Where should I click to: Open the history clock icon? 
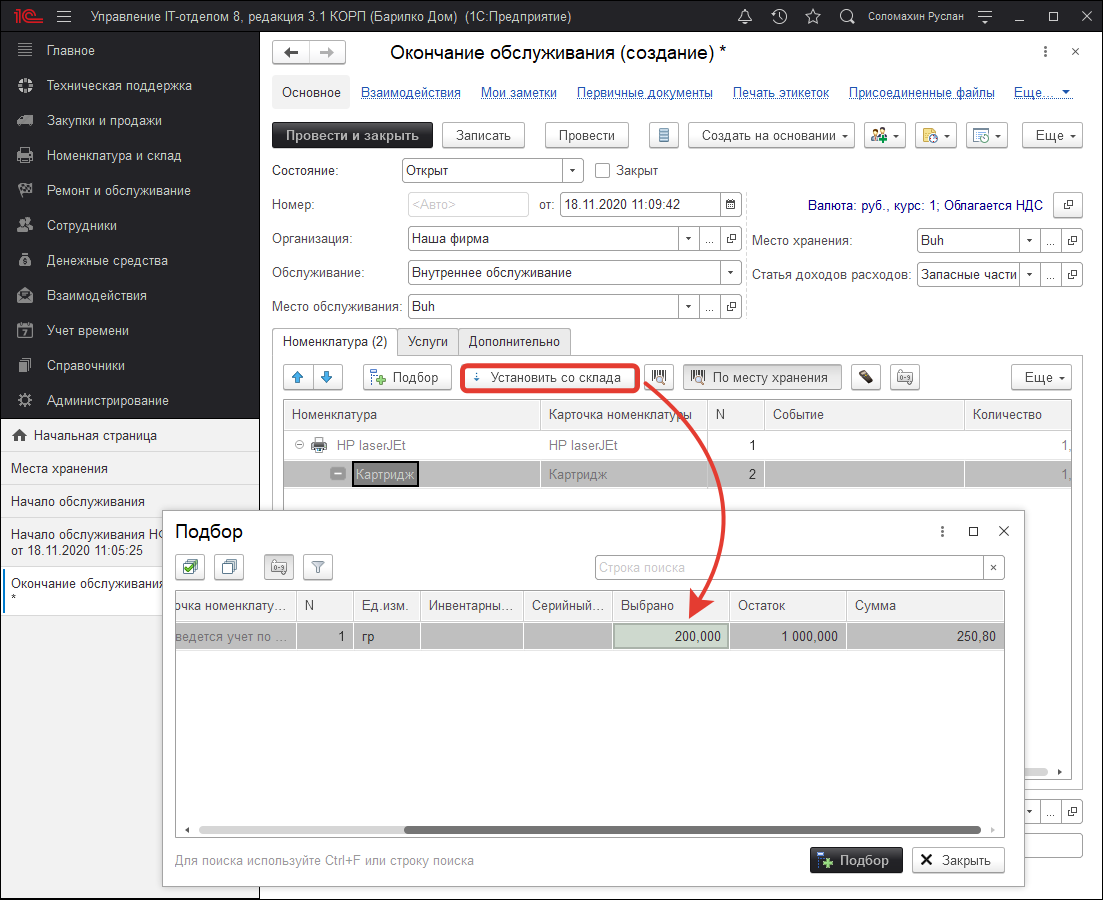click(779, 17)
